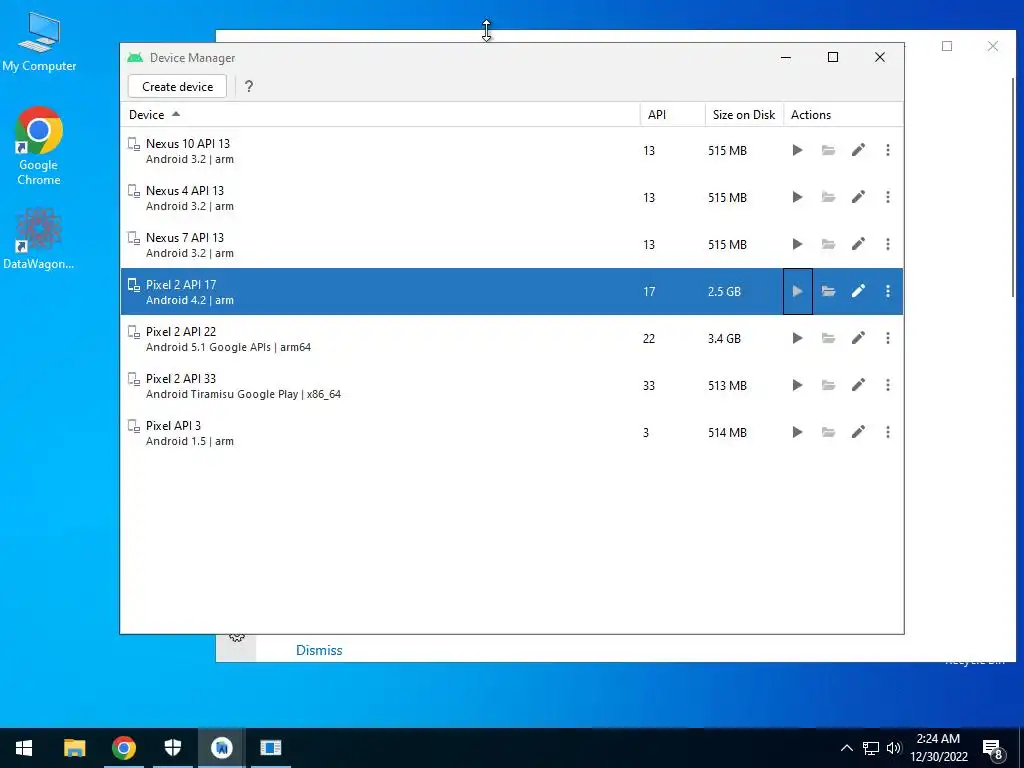
Task: Open folder for Pixel 2 API 17
Action: pos(828,291)
